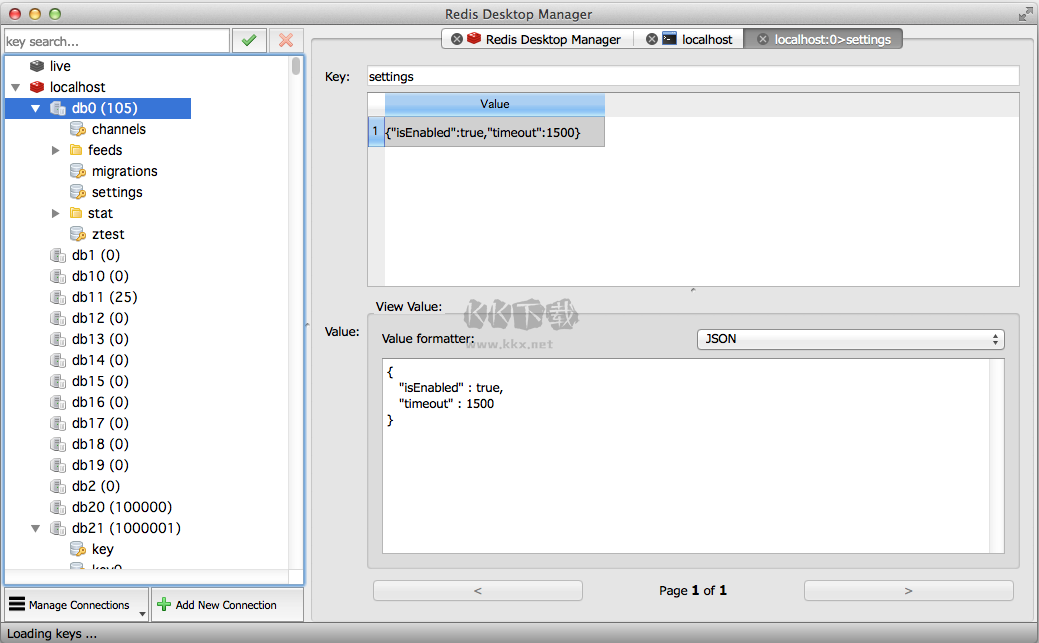Close the localhost:0>settings tab
Screen dimensions: 1039x643
(763, 39)
